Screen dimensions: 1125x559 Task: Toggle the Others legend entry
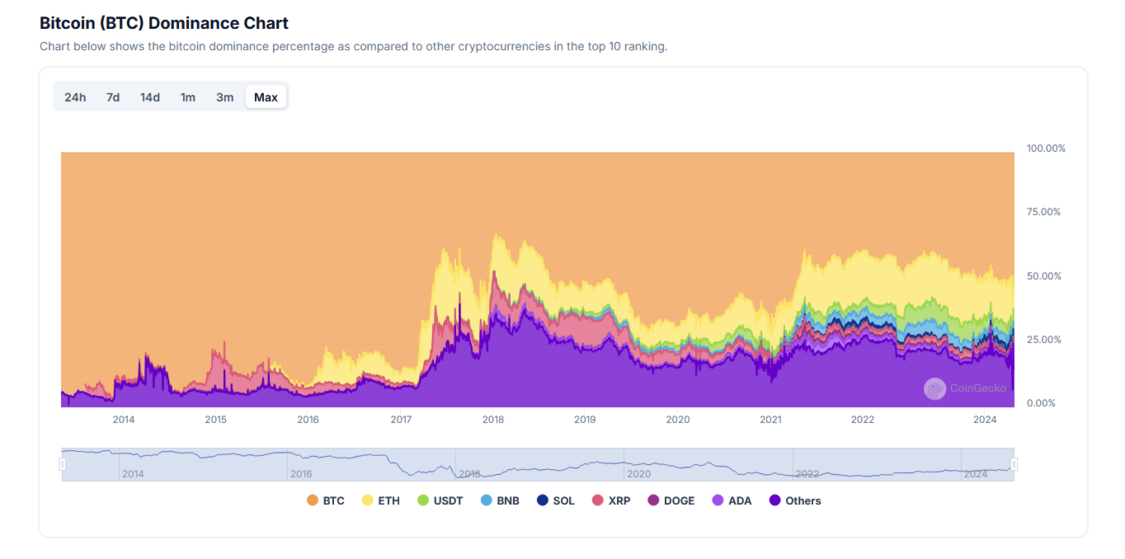(x=795, y=501)
